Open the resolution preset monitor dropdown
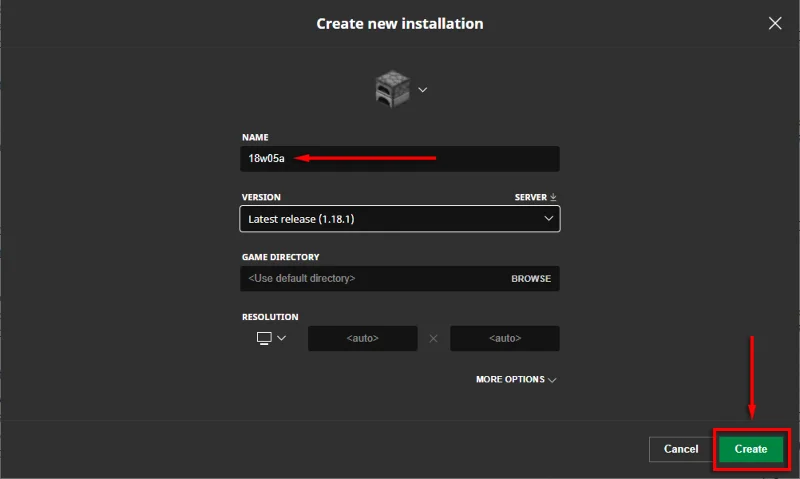 click(x=271, y=338)
